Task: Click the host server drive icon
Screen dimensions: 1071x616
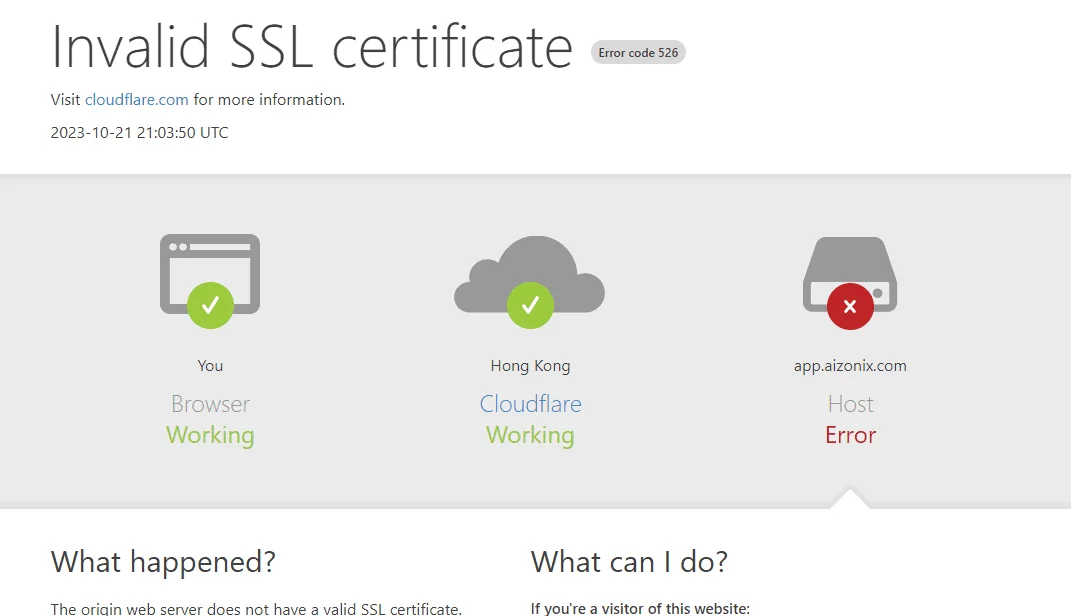Action: (x=850, y=273)
